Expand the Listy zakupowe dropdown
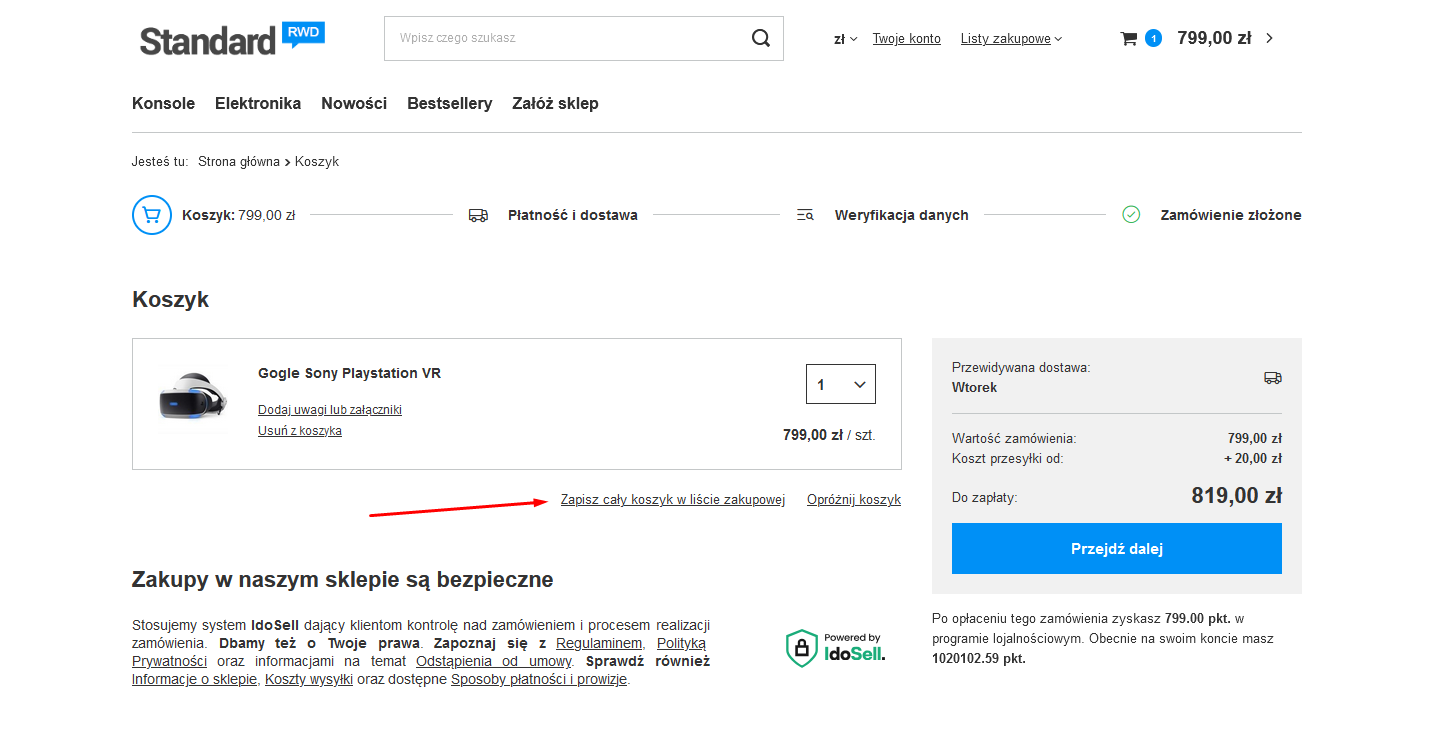 1011,39
